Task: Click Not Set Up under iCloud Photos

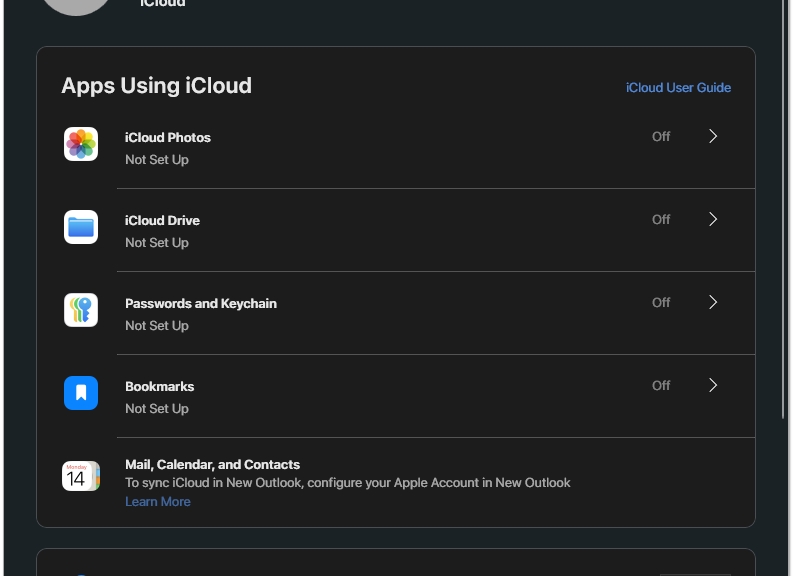Action: tap(157, 160)
